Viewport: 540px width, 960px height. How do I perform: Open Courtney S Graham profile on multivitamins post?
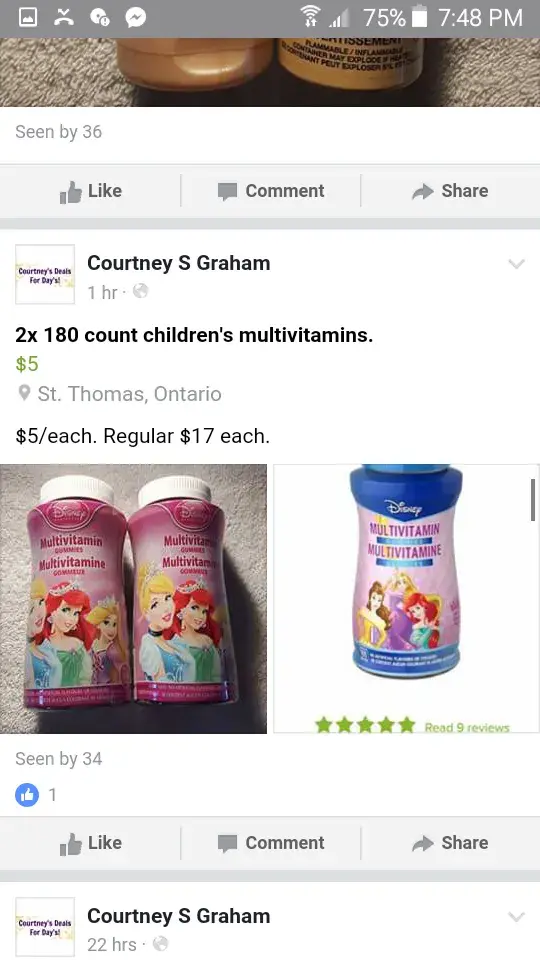[x=179, y=263]
